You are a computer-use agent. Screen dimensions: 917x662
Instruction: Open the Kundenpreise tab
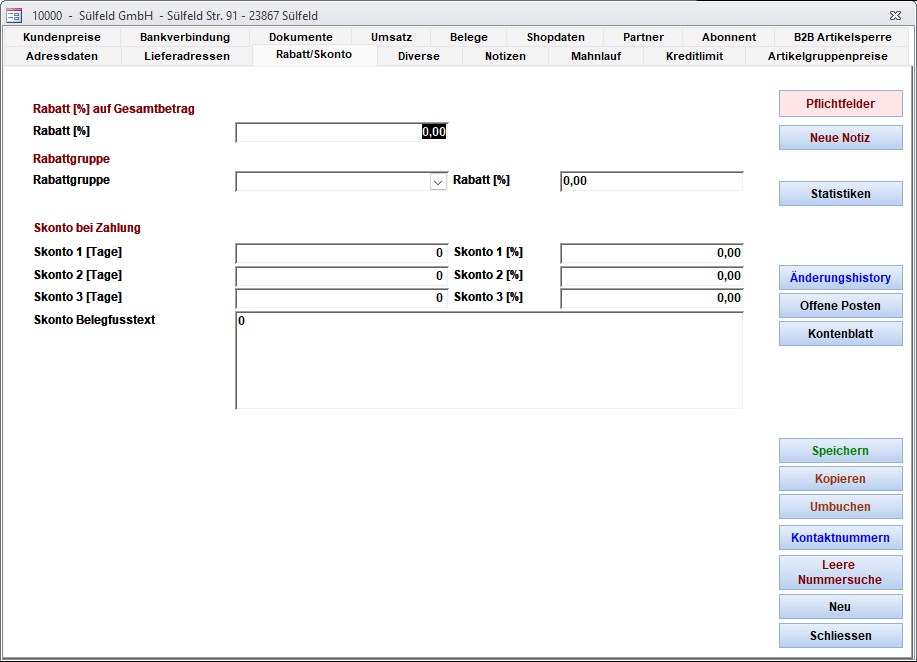(61, 37)
